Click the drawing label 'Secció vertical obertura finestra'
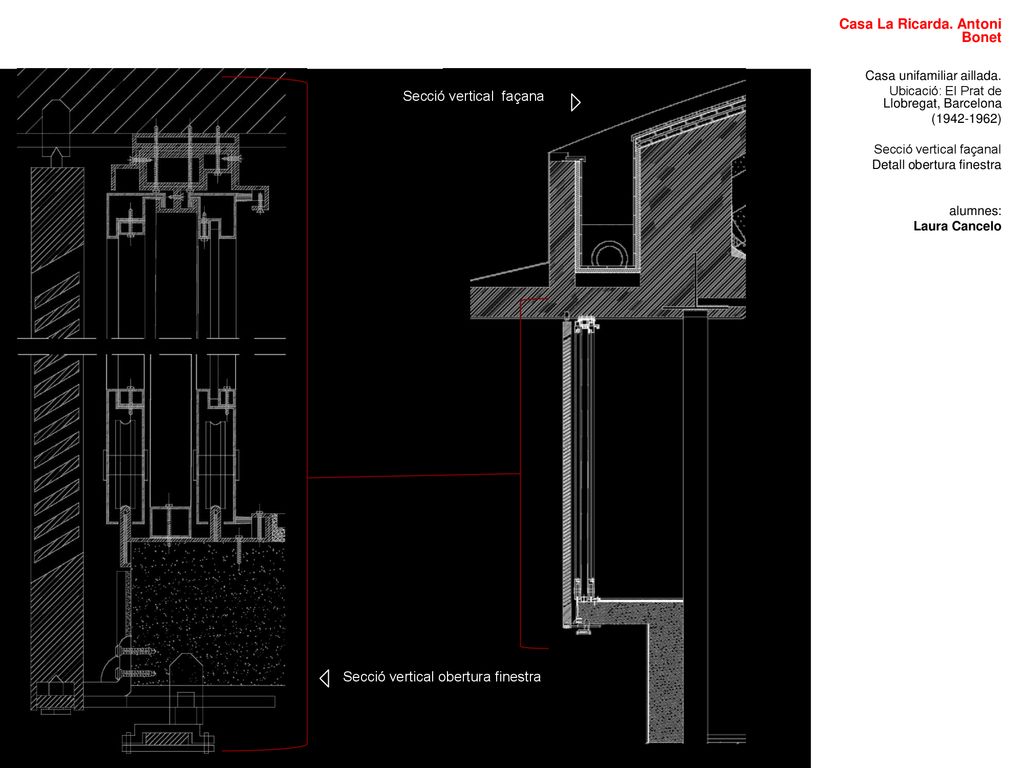 pos(441,677)
